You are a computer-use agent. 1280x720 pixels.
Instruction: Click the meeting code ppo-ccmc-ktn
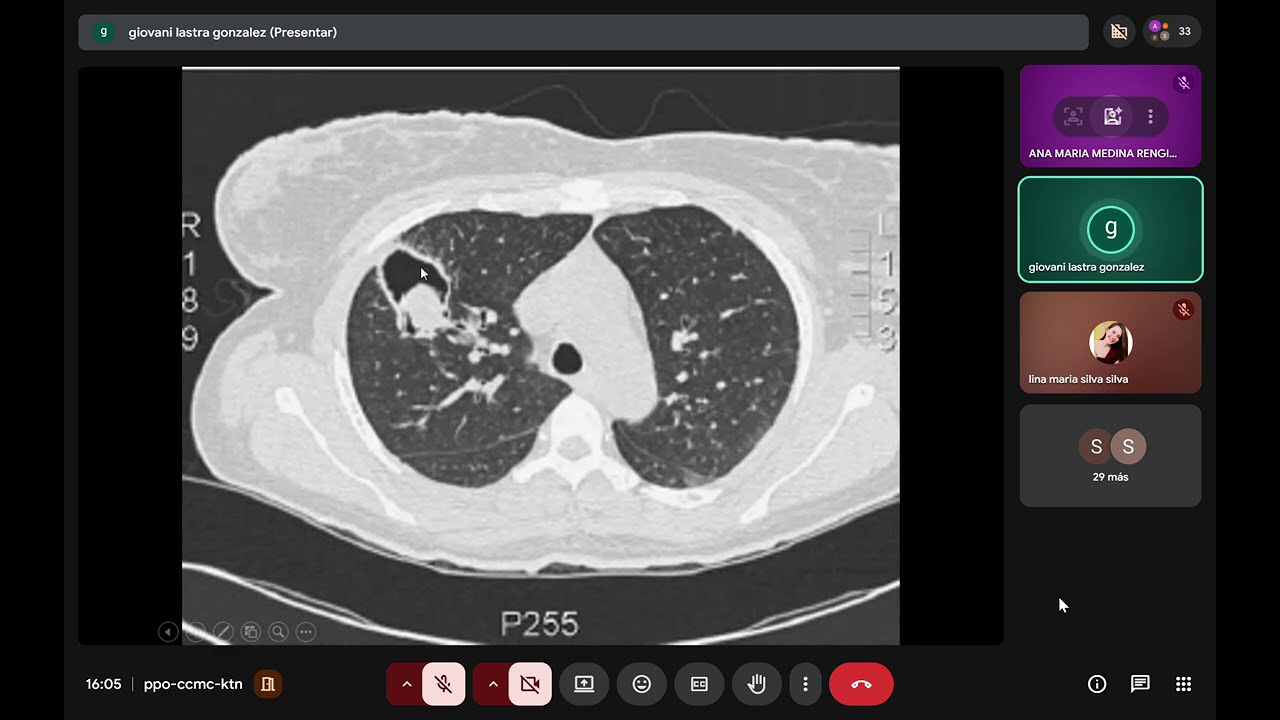pos(193,684)
